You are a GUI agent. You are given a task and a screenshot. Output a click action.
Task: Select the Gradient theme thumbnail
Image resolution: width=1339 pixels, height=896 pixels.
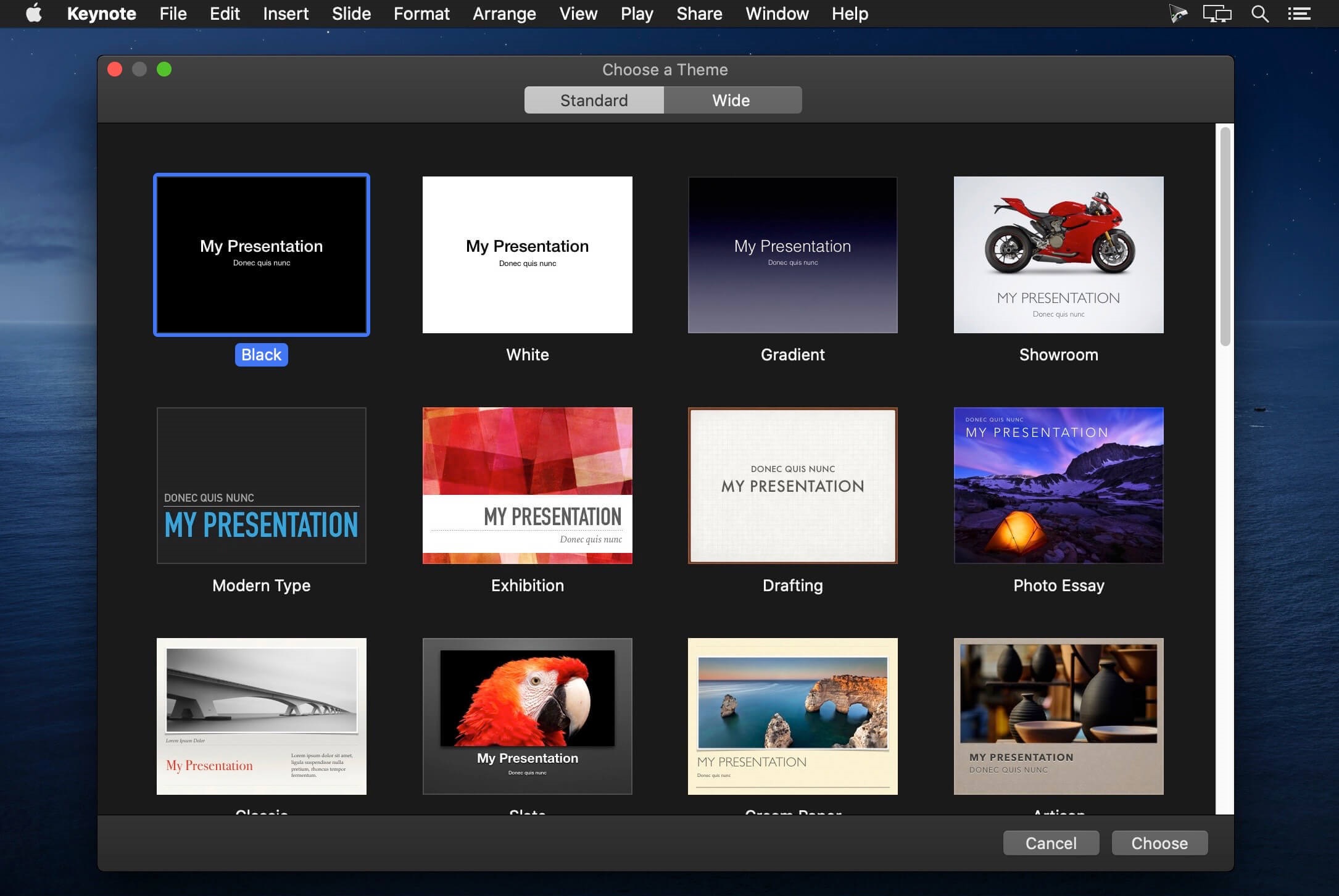[792, 254]
